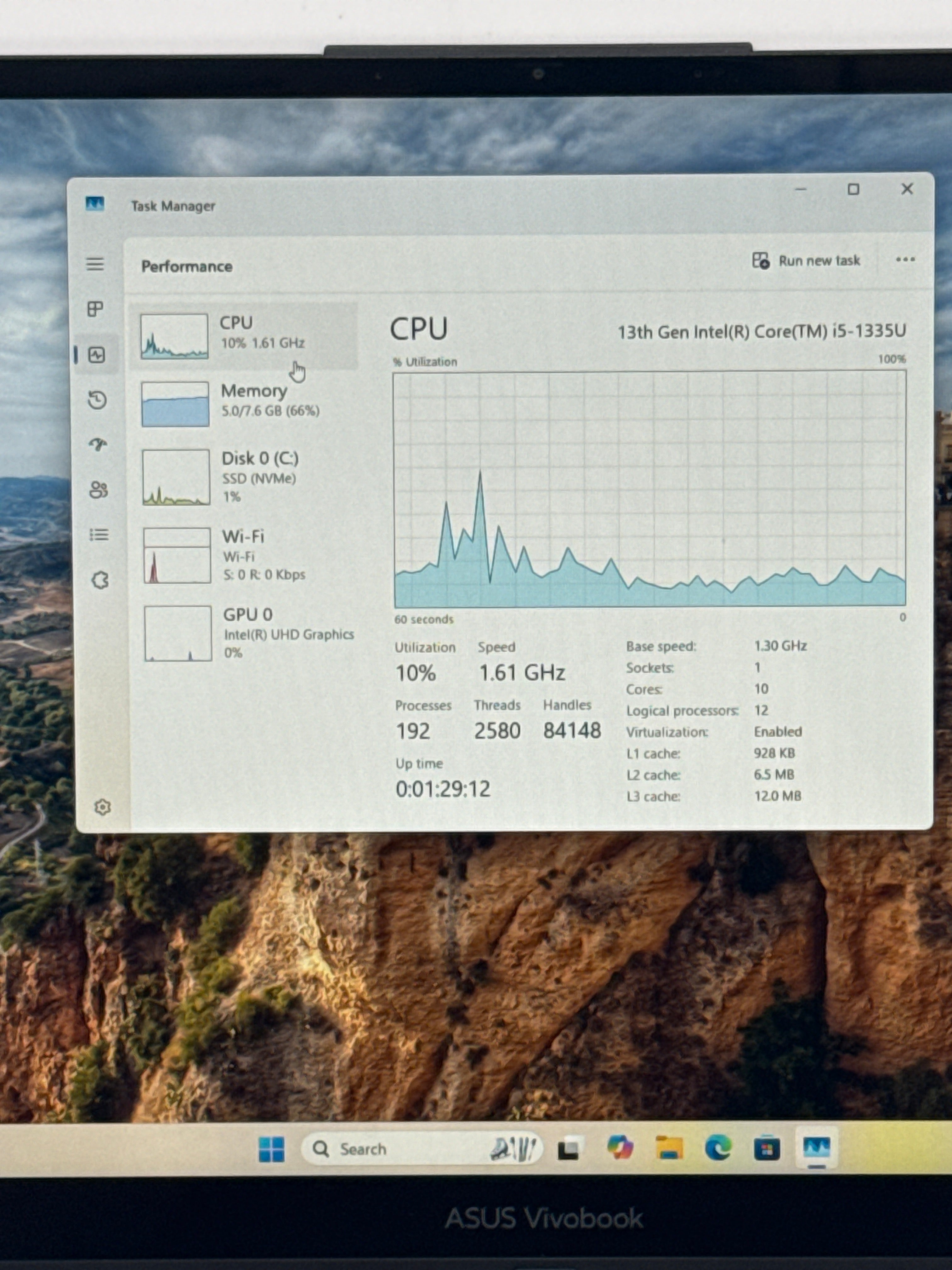Image resolution: width=952 pixels, height=1270 pixels.
Task: Open the Task Manager navigation hamburger menu
Action: click(x=95, y=264)
